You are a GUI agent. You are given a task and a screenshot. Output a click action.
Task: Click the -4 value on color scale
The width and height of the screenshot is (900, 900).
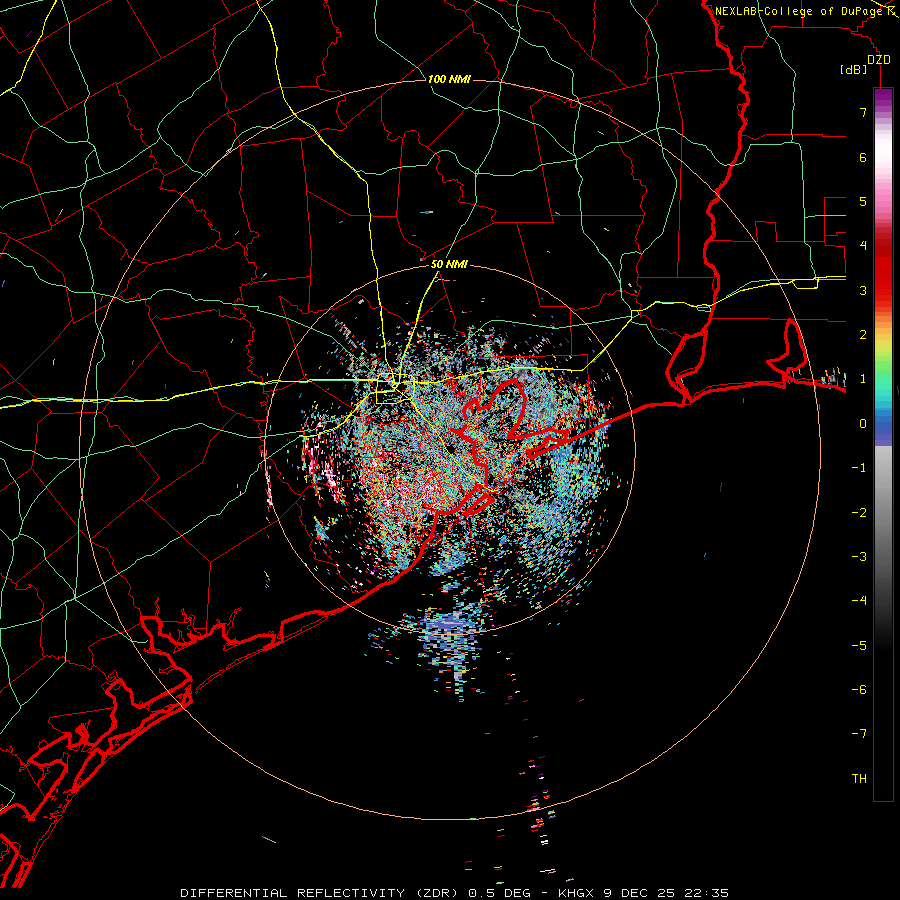point(859,600)
